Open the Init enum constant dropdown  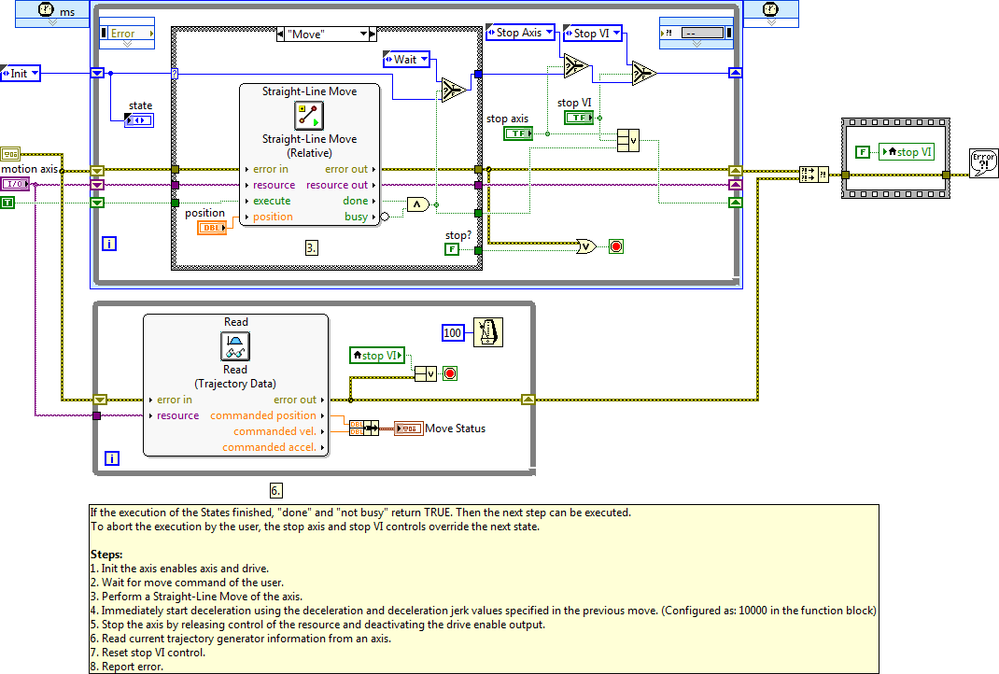pos(35,73)
